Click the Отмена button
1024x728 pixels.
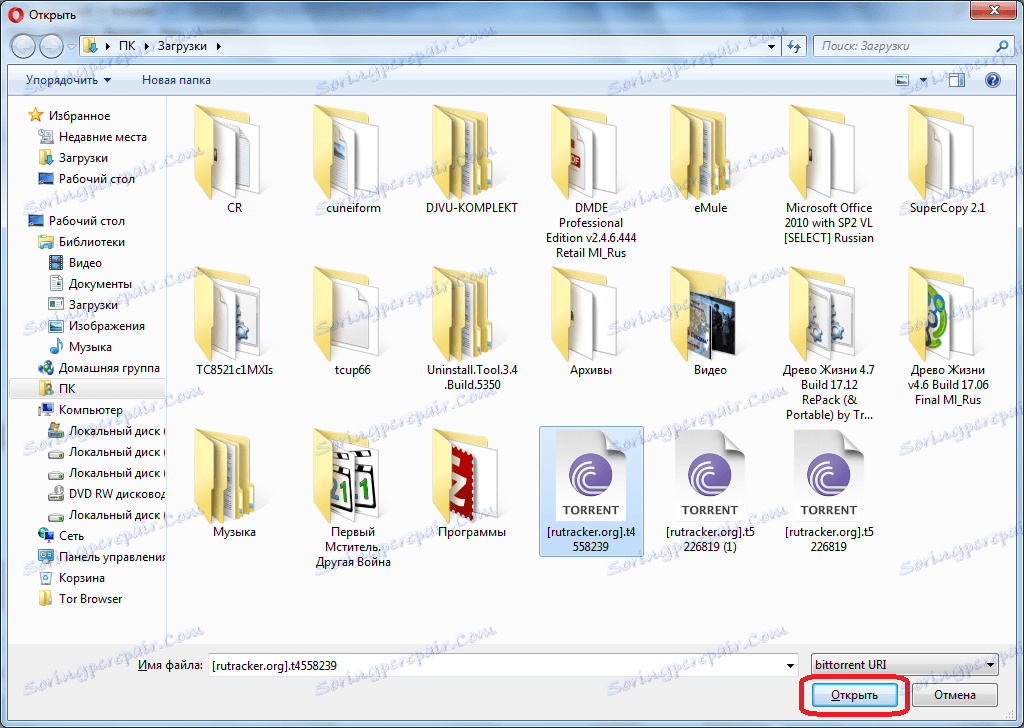click(x=954, y=694)
